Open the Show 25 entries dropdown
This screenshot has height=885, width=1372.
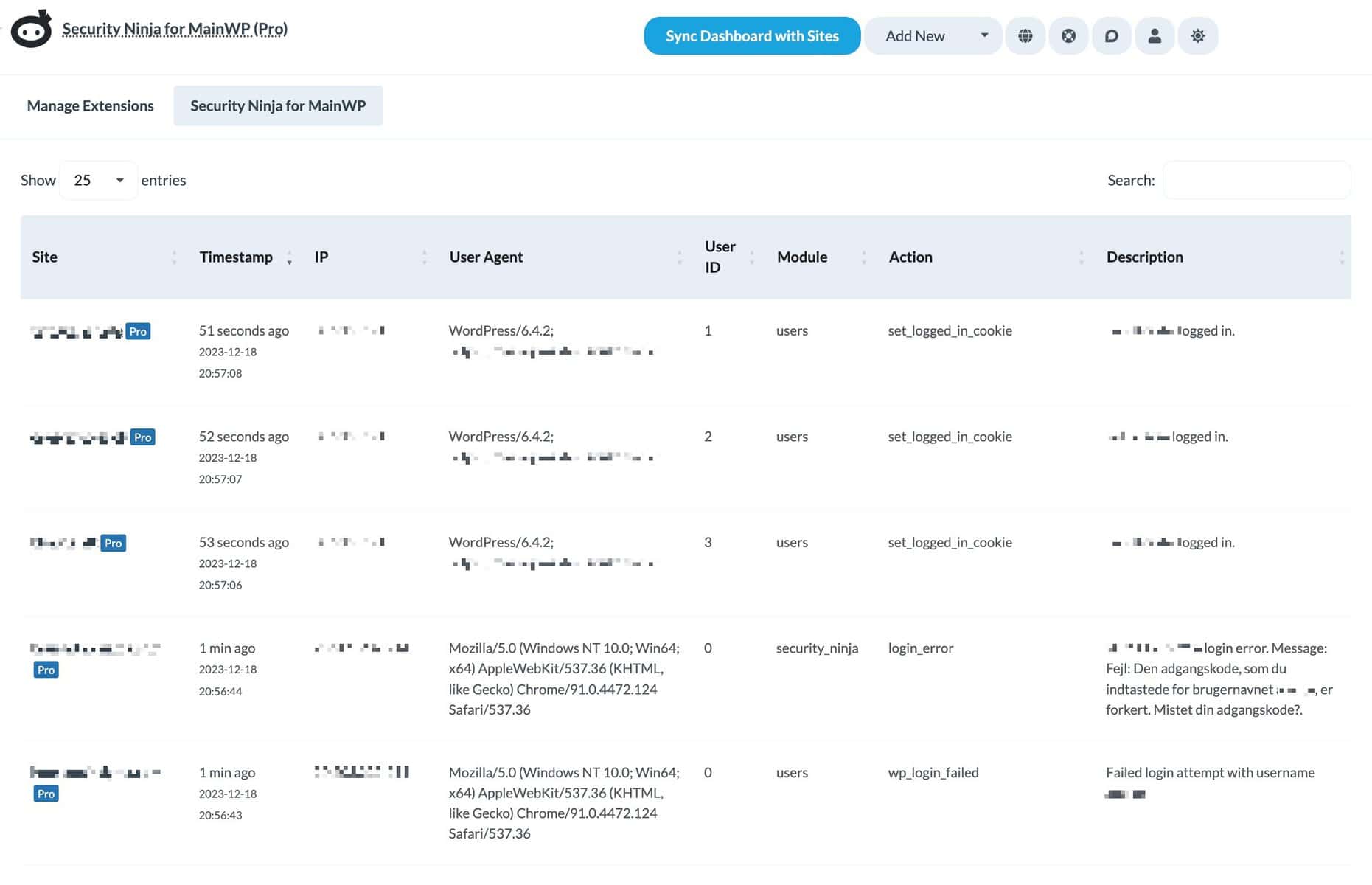click(98, 180)
